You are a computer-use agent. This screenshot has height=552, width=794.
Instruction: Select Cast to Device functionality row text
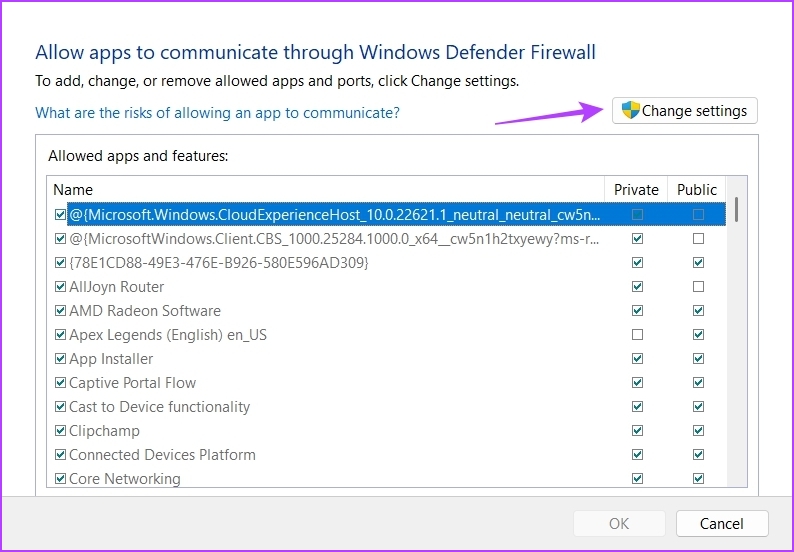click(160, 407)
